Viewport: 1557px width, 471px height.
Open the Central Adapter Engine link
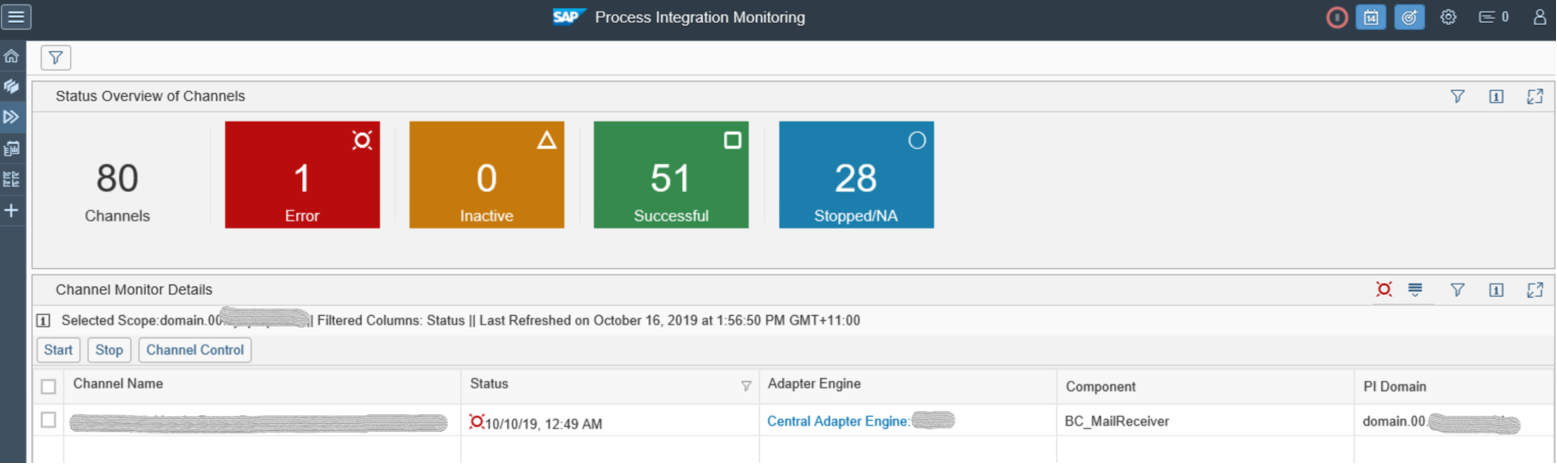click(x=837, y=421)
